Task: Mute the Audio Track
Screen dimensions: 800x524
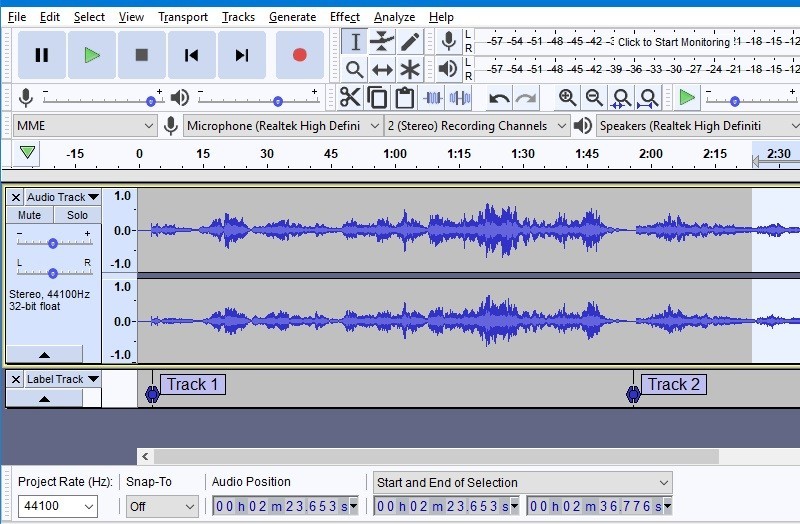Action: coord(30,215)
